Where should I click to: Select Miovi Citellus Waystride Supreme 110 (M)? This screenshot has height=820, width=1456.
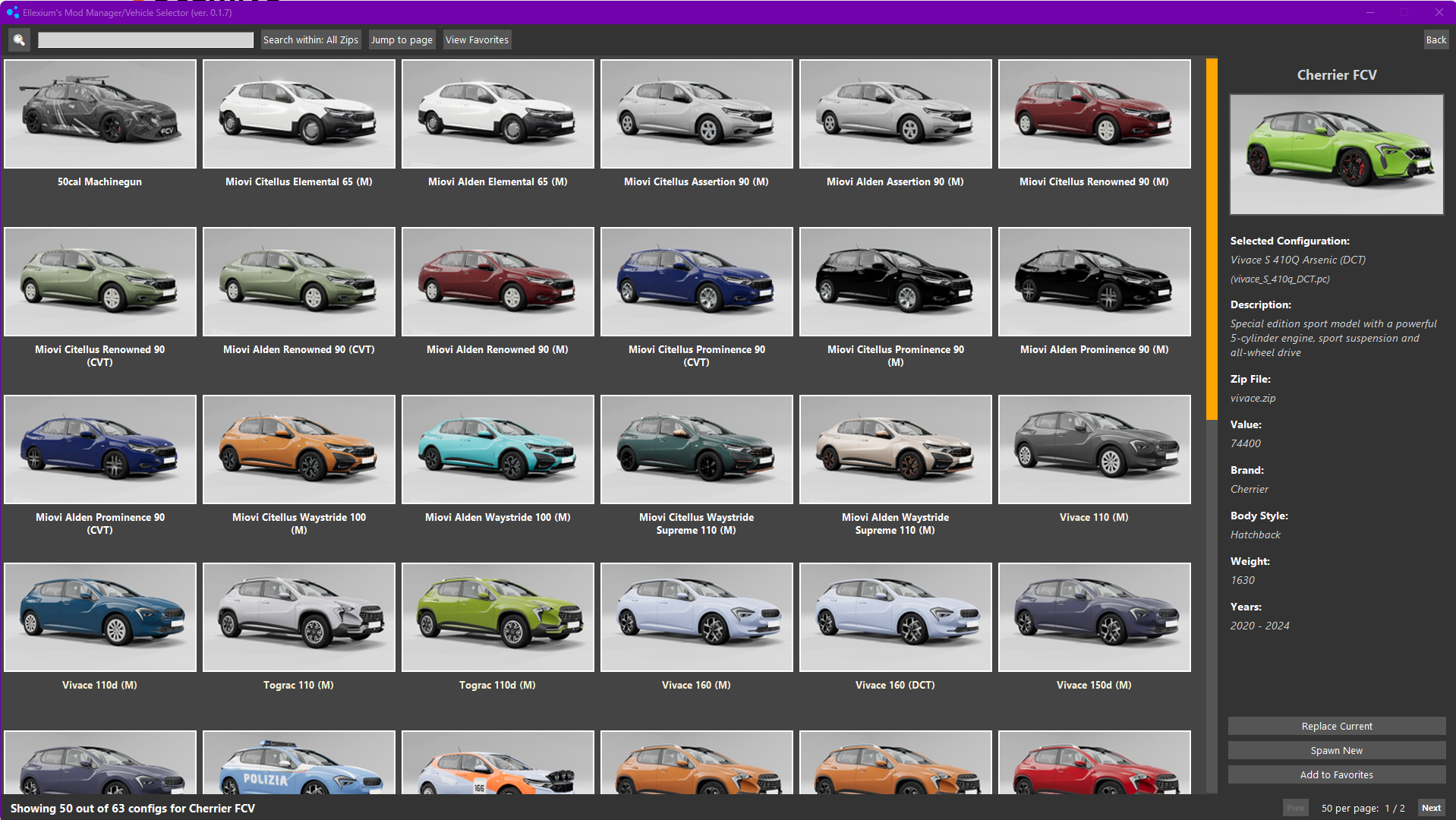tap(697, 449)
